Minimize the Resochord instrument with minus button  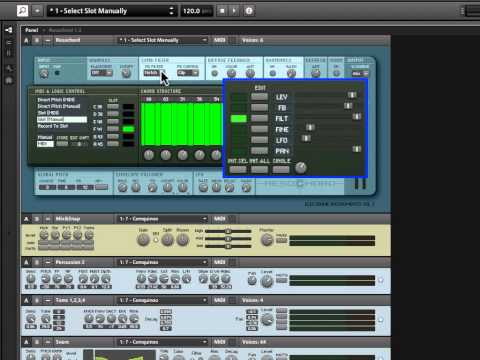click(x=48, y=40)
